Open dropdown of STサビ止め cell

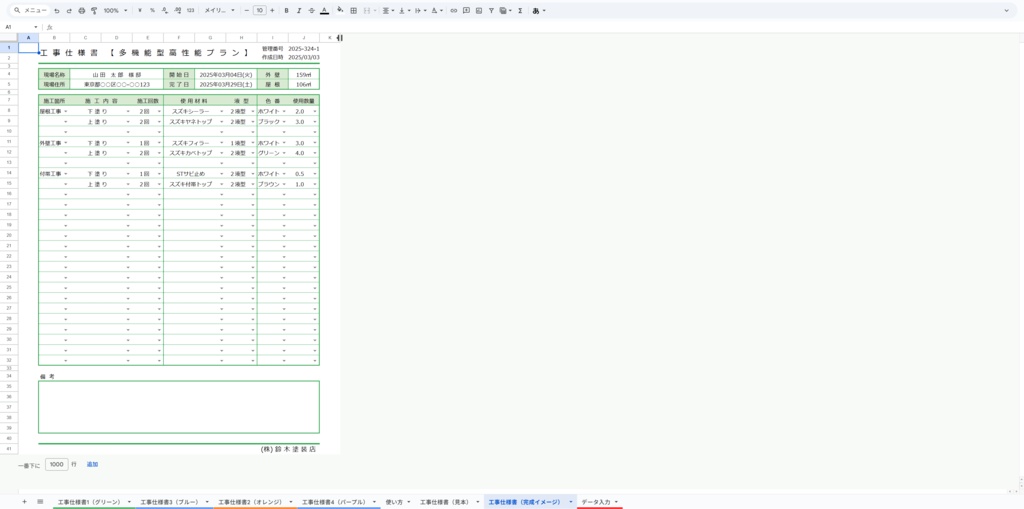pyautogui.click(x=222, y=174)
